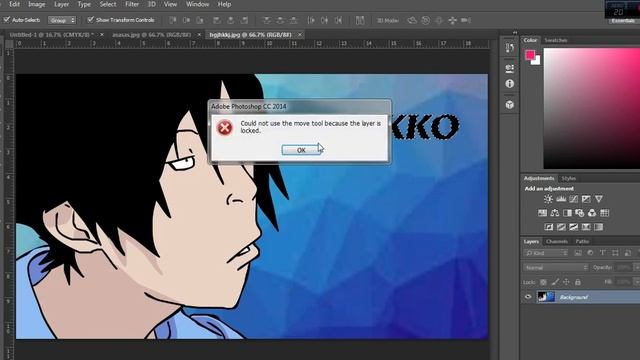640x360 pixels.
Task: Add a Color Lookup adjustment
Action: 605,213
